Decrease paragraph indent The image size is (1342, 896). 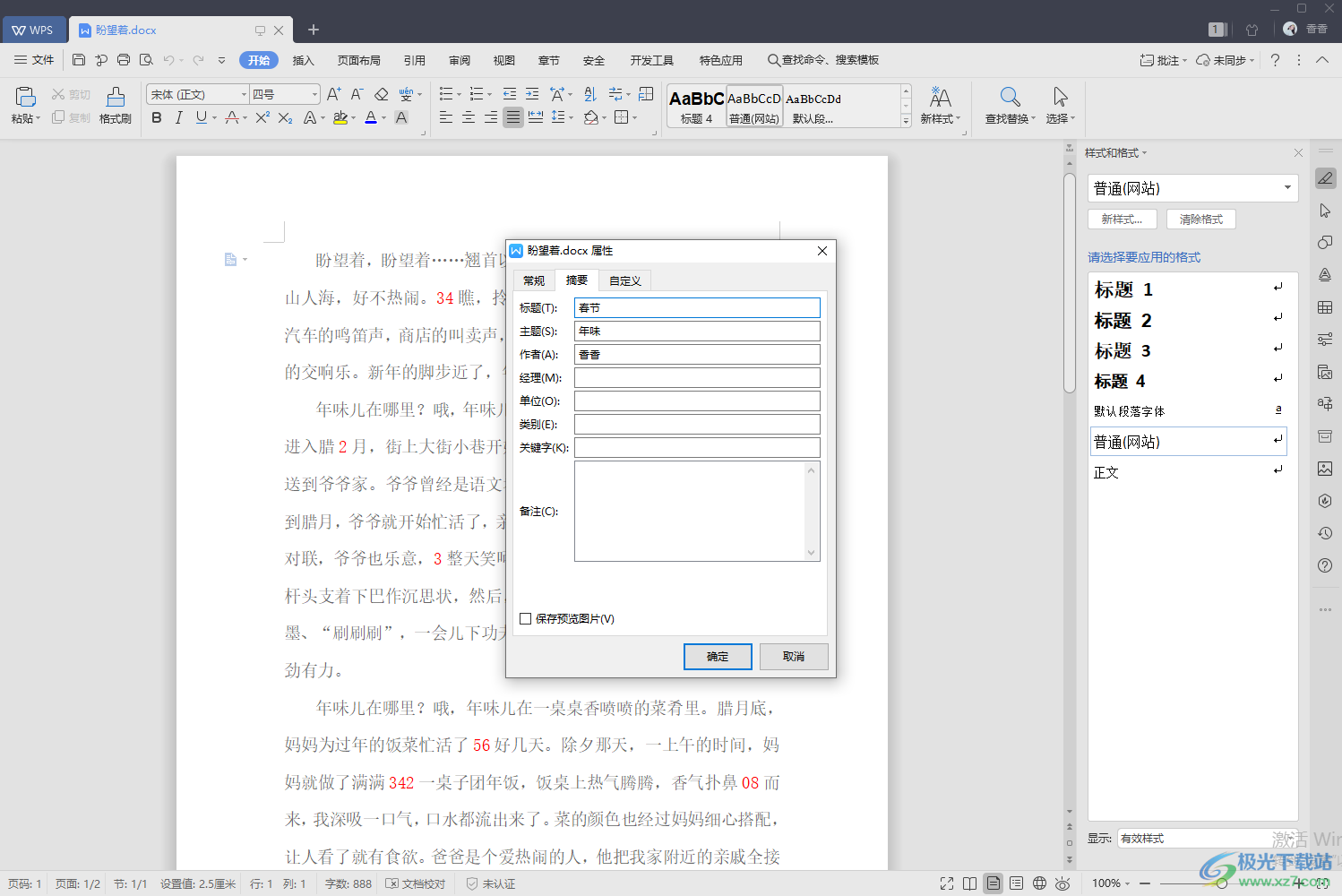pos(510,94)
